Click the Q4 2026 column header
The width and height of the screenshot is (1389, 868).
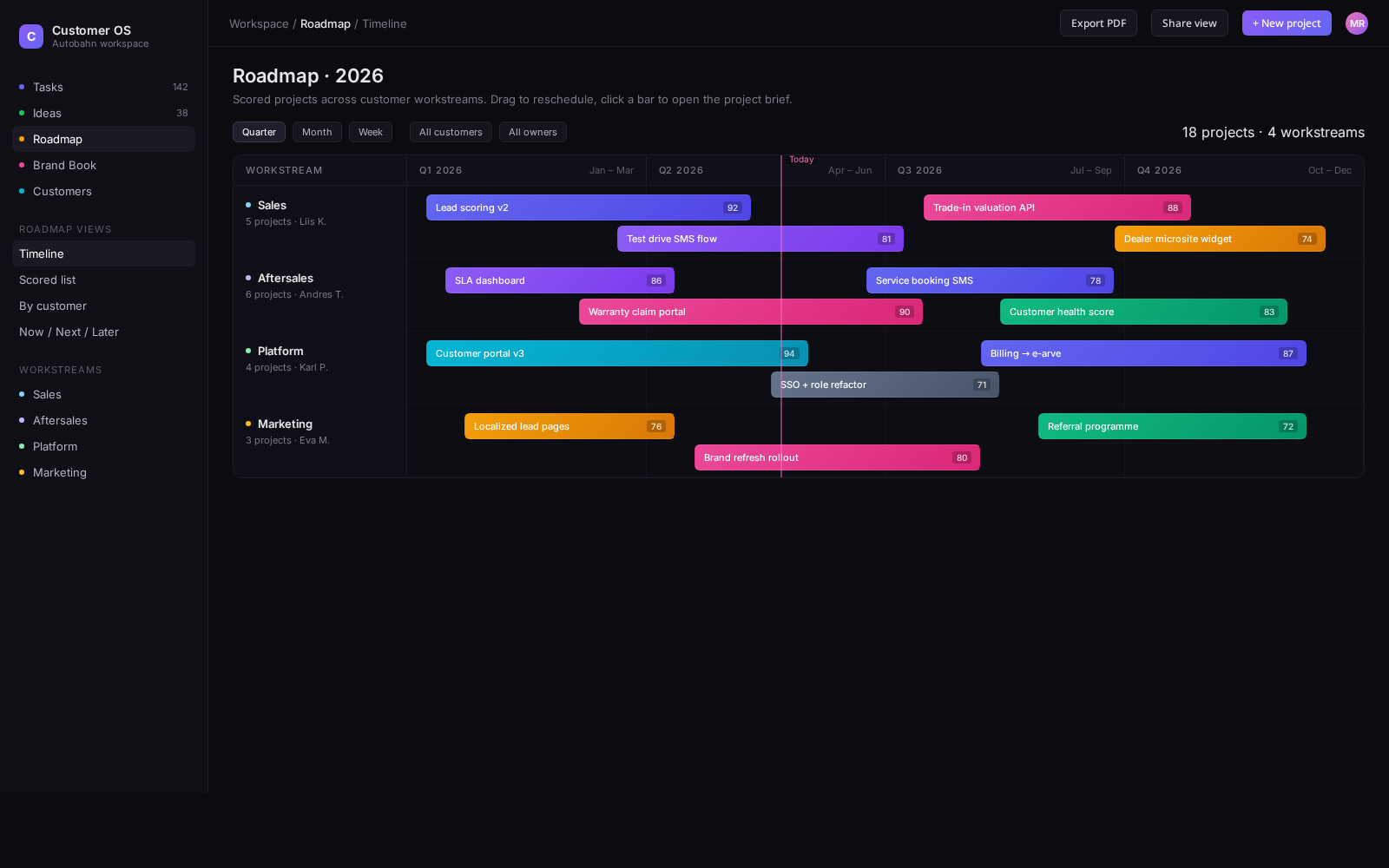tap(1244, 170)
